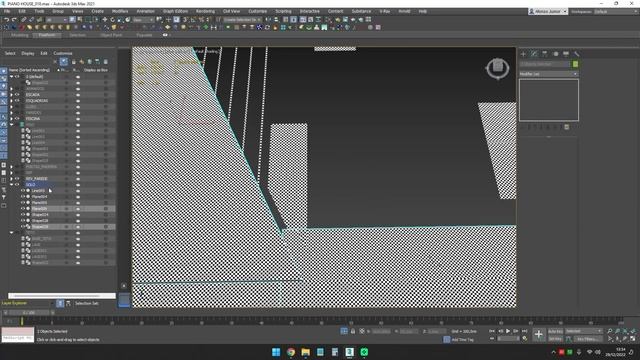Open the Display tab in command panel

pyautogui.click(x=566, y=53)
